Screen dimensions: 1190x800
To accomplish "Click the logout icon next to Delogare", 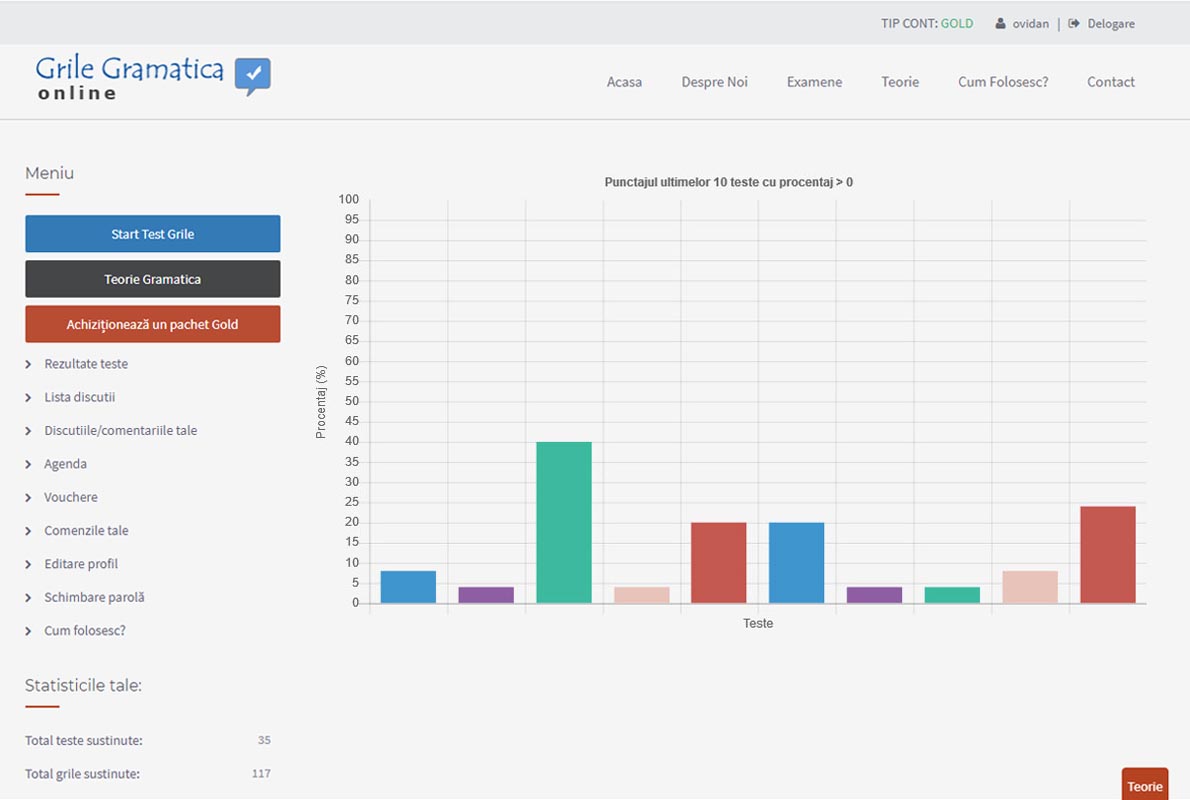I will tap(1074, 24).
